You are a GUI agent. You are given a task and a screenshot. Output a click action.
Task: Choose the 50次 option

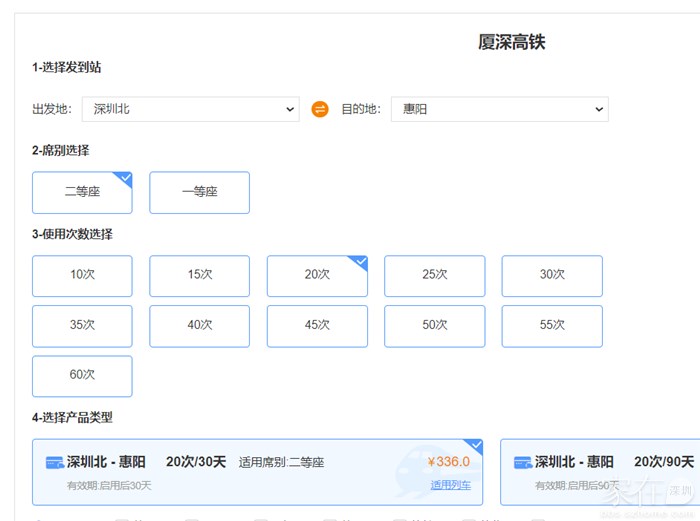434,326
